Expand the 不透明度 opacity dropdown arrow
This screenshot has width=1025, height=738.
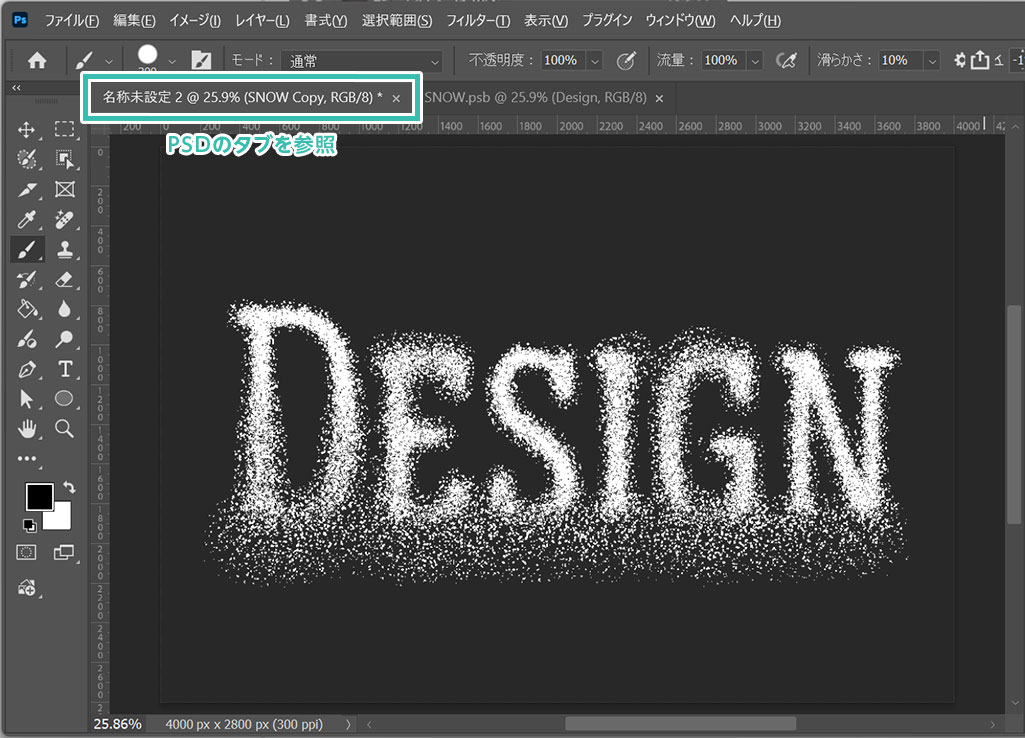tap(595, 61)
